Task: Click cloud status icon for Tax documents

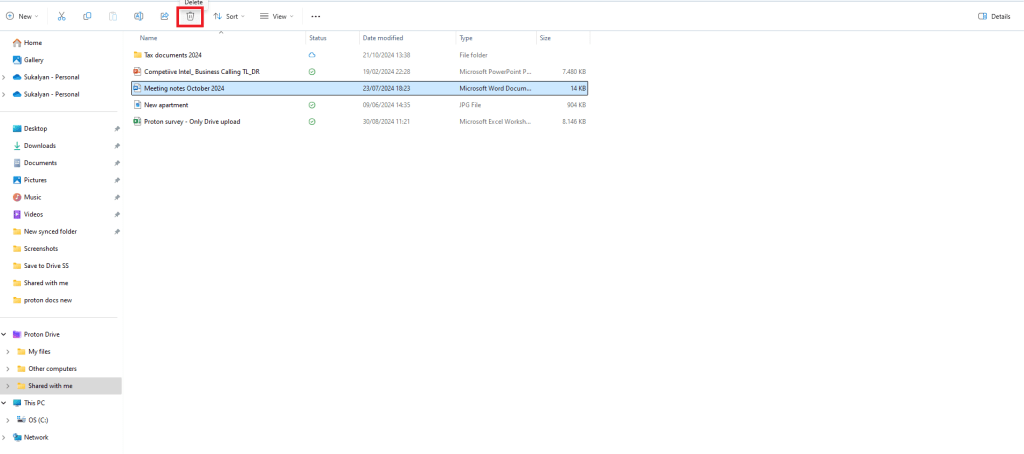Action: (x=312, y=55)
